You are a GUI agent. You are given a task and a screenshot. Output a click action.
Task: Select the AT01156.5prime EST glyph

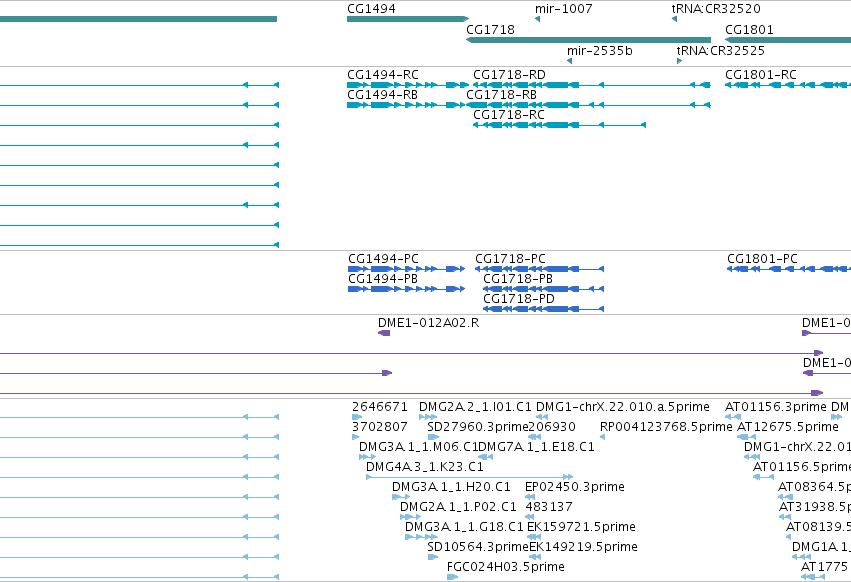[x=763, y=477]
